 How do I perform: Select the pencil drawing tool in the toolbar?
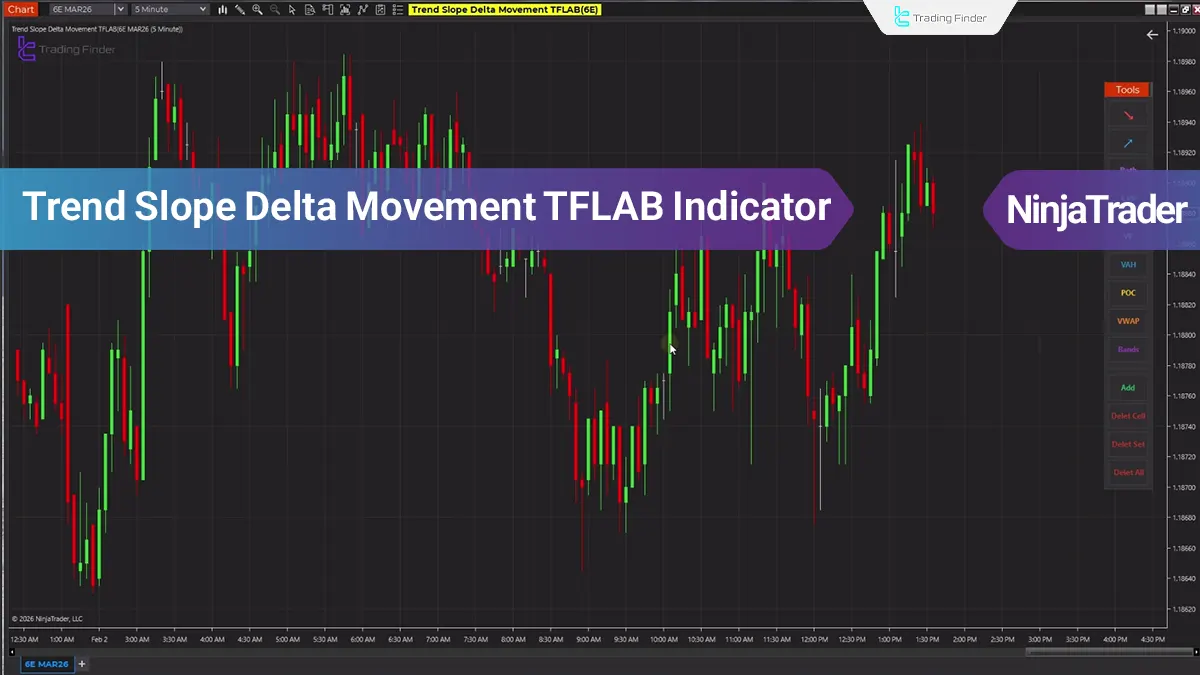pos(240,9)
